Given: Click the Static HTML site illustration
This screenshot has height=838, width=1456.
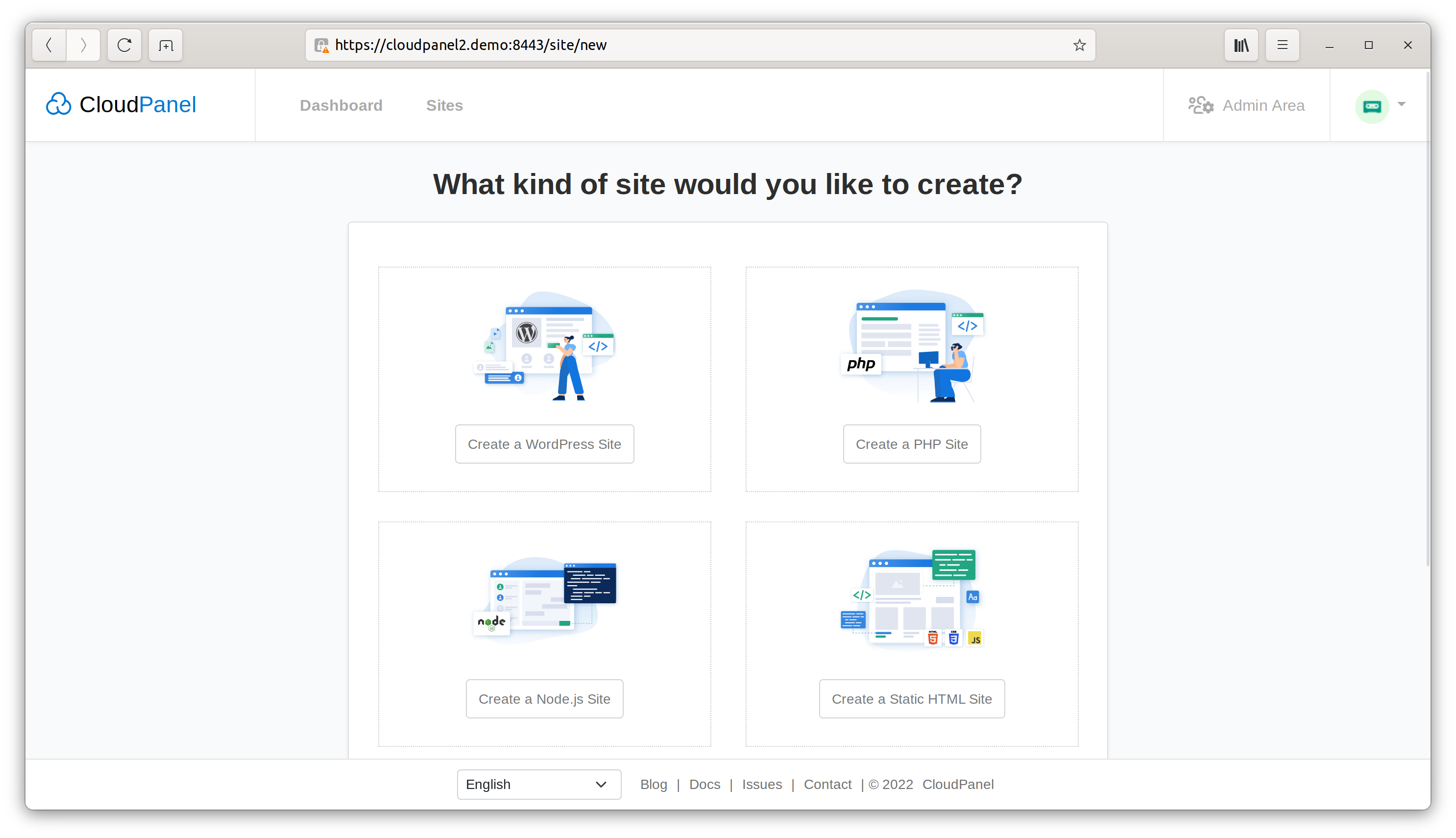Looking at the screenshot, I should tap(912, 599).
